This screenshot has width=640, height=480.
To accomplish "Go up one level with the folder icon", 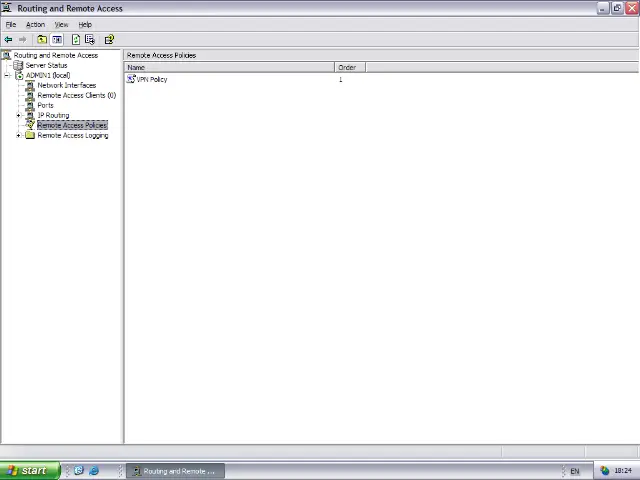I will 42,40.
